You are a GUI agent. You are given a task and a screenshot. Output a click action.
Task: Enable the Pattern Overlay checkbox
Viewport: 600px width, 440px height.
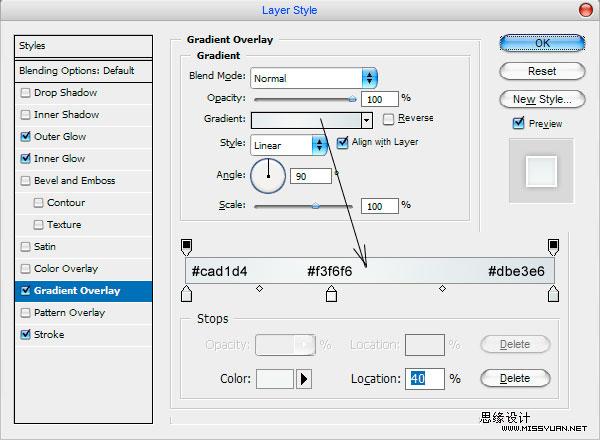click(x=25, y=313)
